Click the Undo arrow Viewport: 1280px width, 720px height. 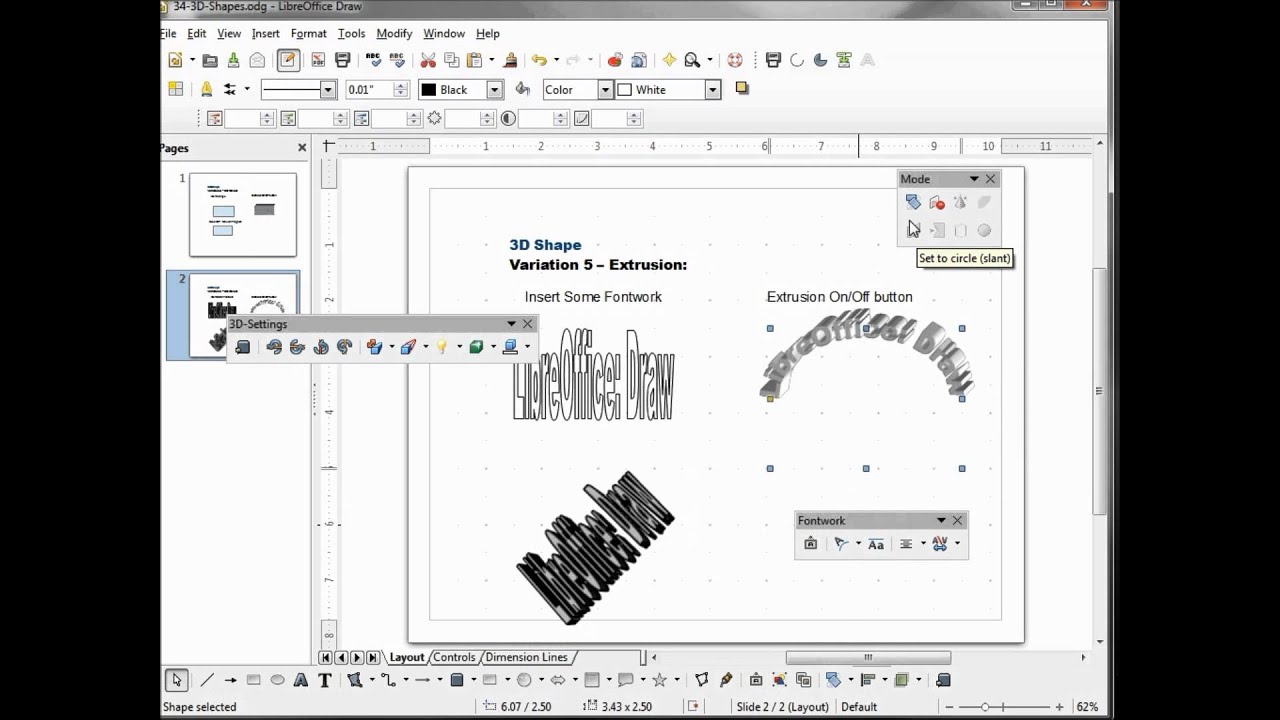(x=539, y=60)
